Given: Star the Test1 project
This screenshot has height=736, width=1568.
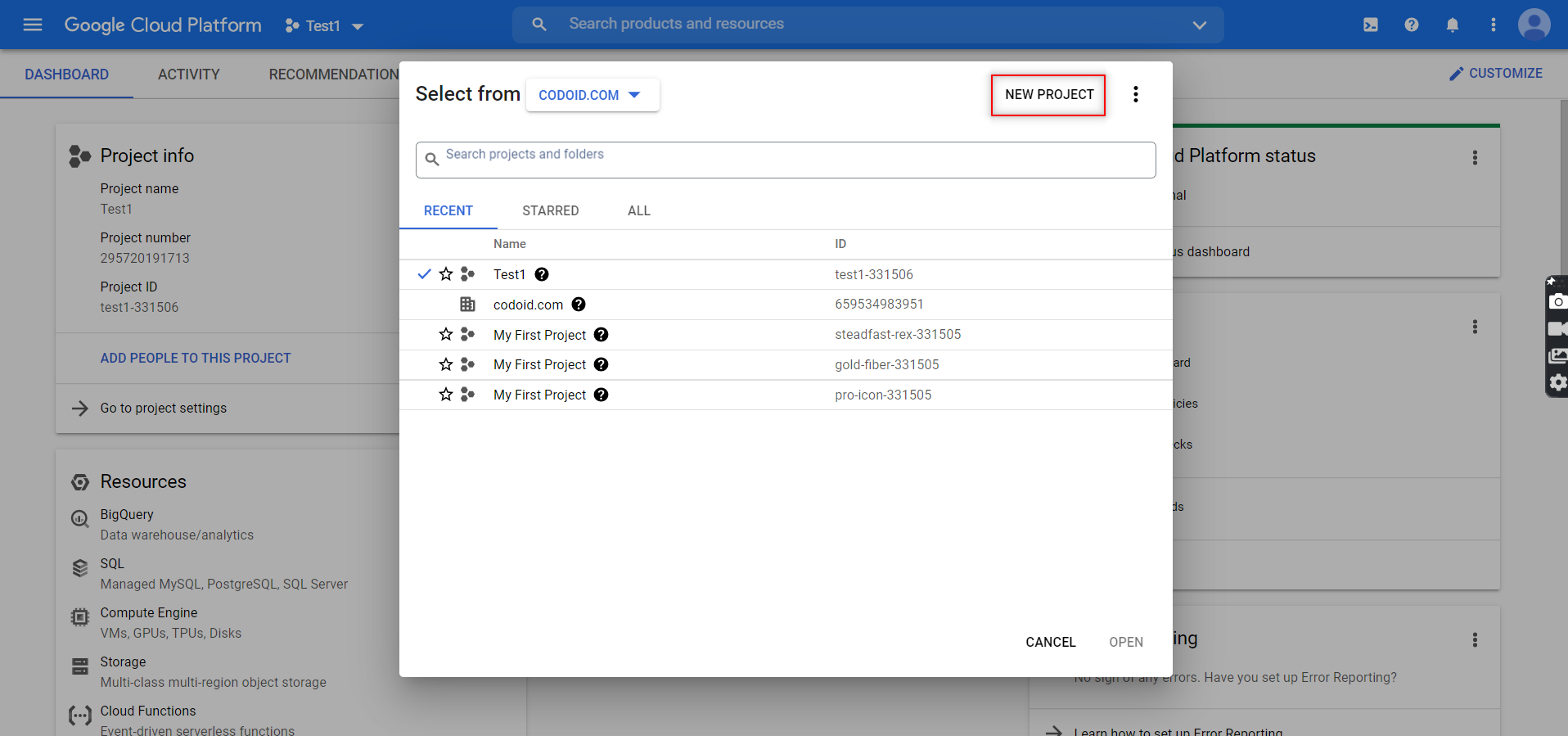Looking at the screenshot, I should [446, 274].
